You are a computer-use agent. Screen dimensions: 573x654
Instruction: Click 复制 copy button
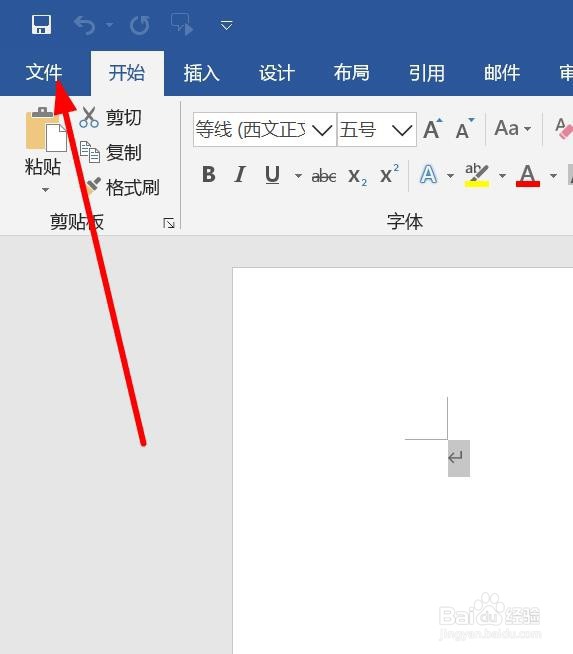[x=111, y=152]
